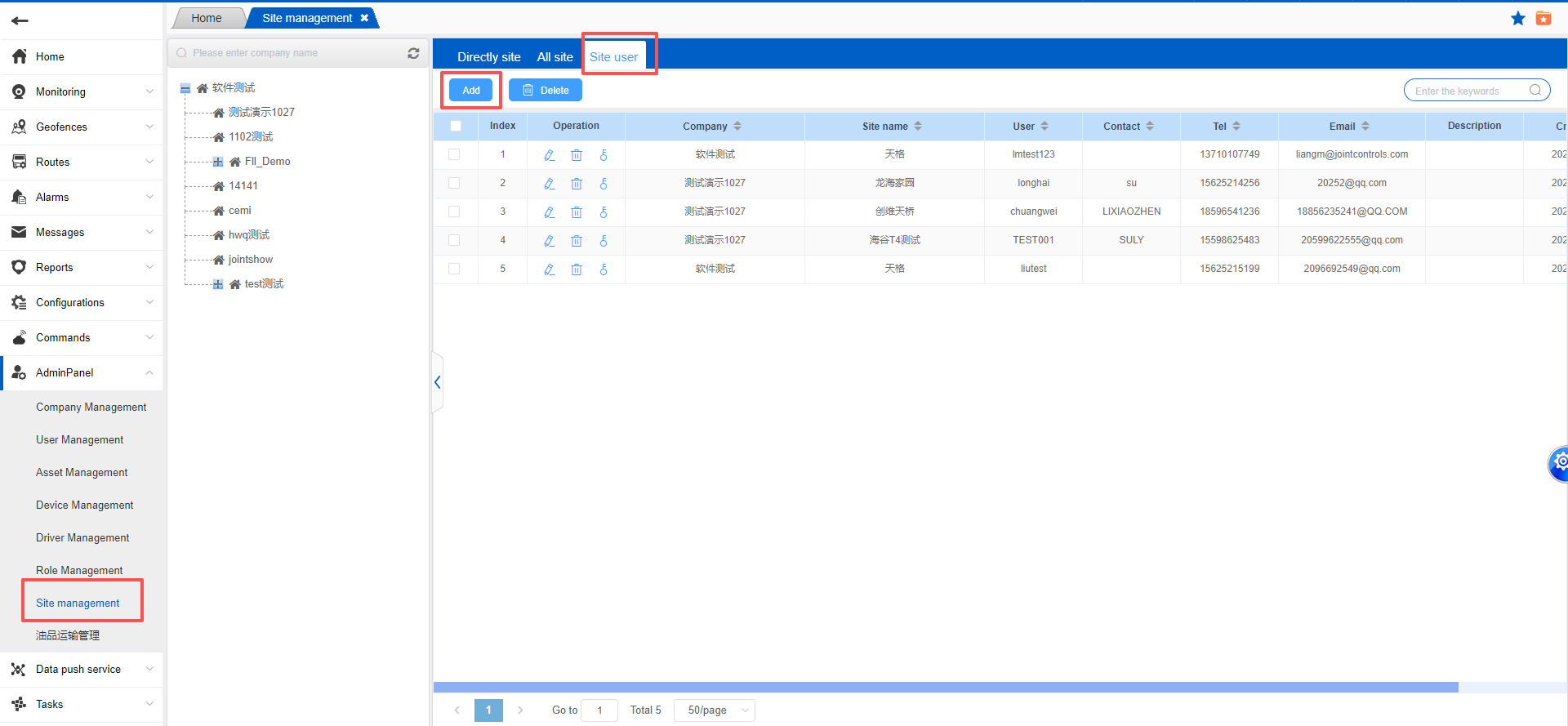1568x726 pixels.
Task: Toggle the select-all checkbox in table header
Action: [x=456, y=126]
